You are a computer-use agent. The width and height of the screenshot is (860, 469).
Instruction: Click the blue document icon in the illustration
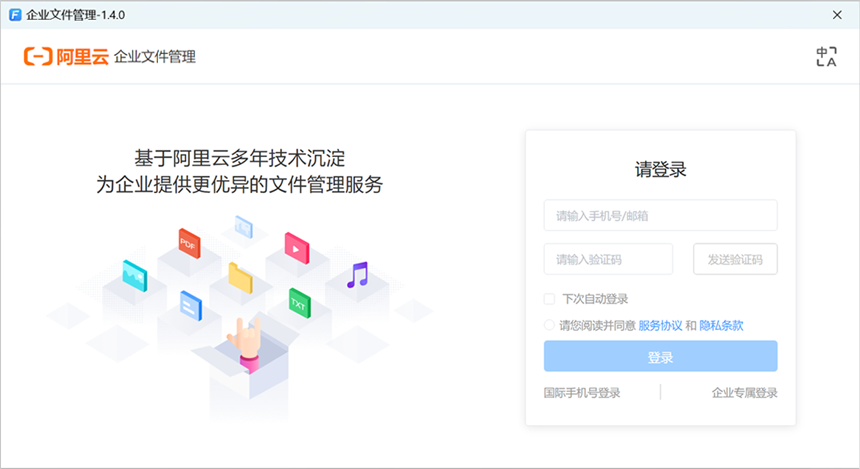click(191, 306)
